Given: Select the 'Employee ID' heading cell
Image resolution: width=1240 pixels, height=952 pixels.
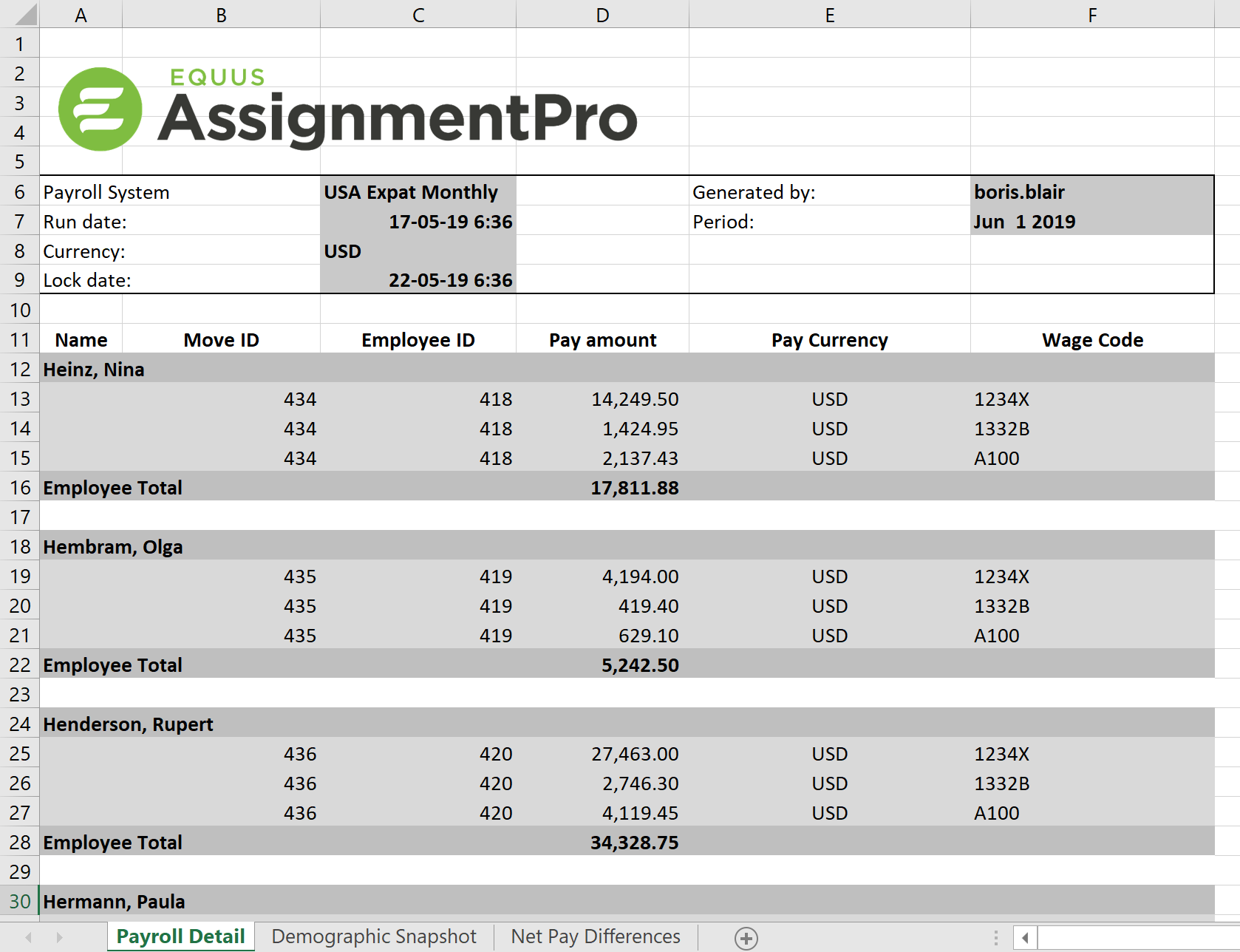Looking at the screenshot, I should (x=418, y=339).
